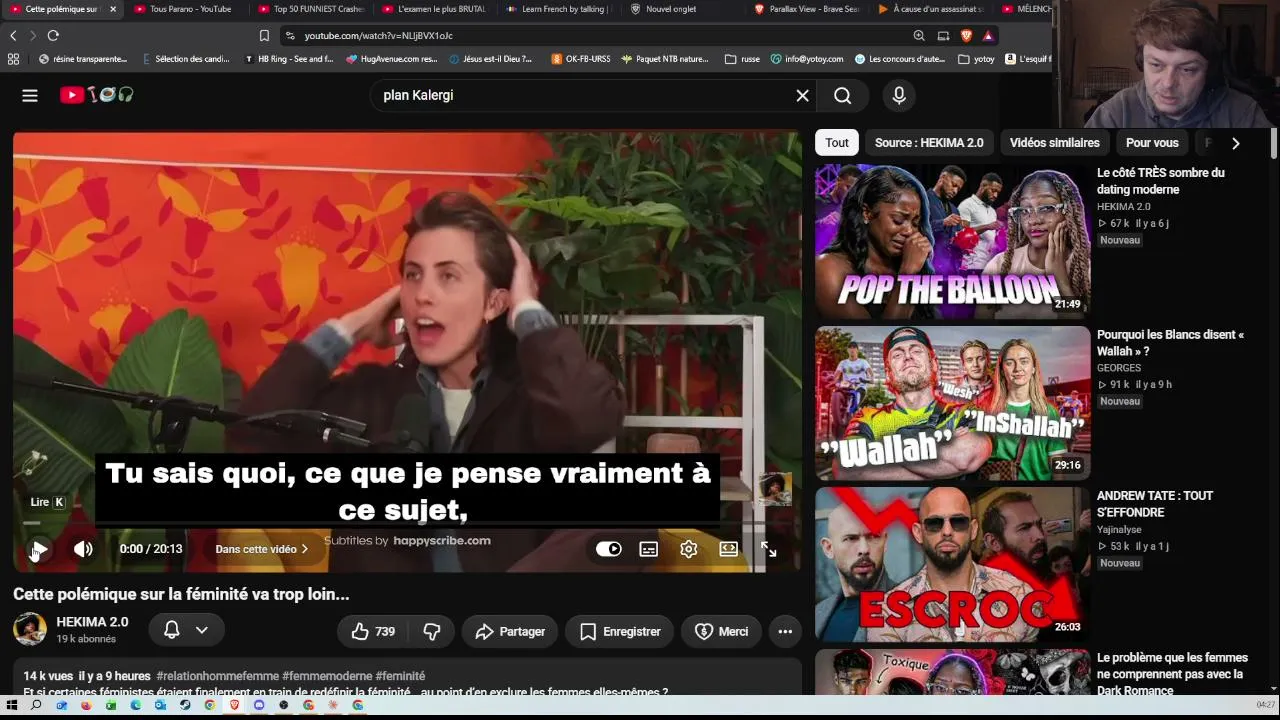Select the 'Vidéos similaires' chip
1280x720 pixels.
point(1054,143)
